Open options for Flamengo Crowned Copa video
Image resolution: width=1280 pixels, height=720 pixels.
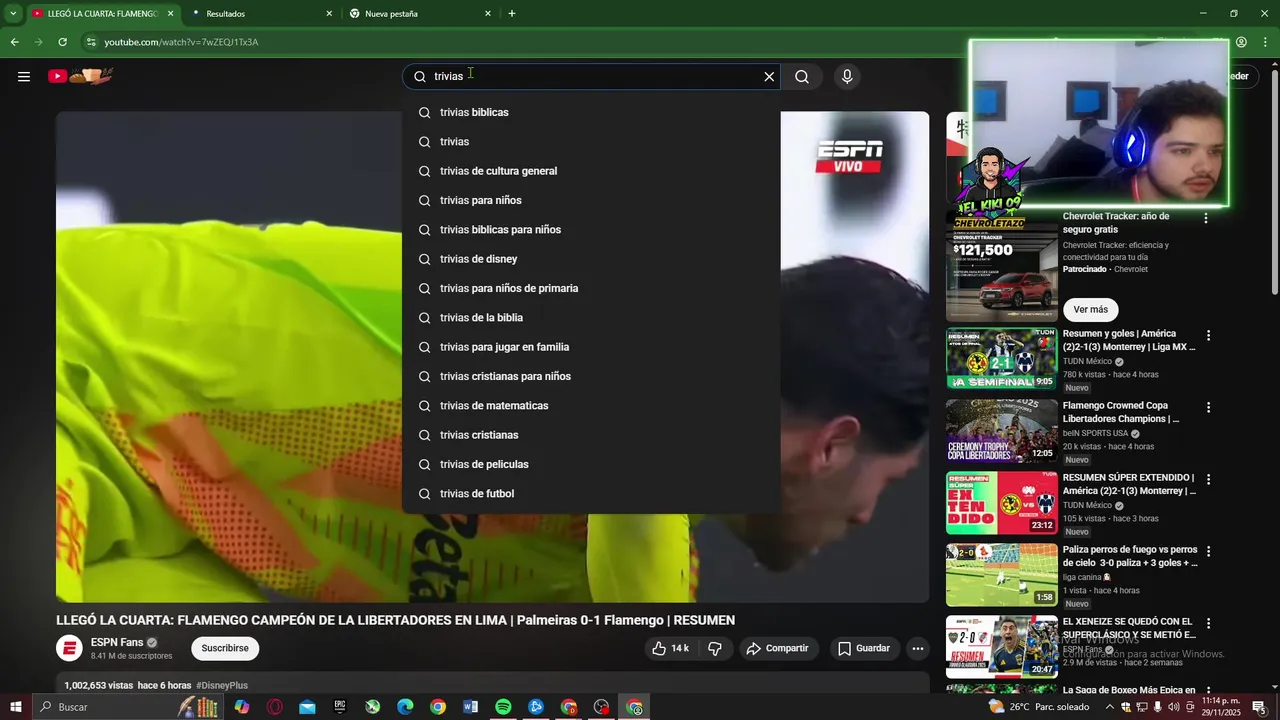pyautogui.click(x=1208, y=408)
